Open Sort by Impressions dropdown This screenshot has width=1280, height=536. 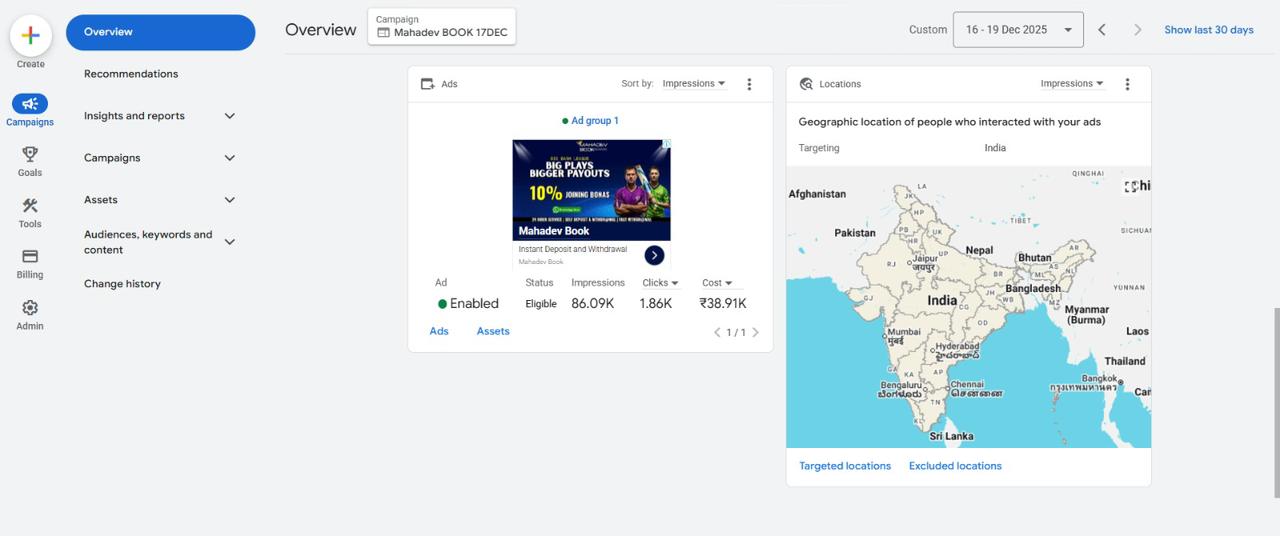694,84
